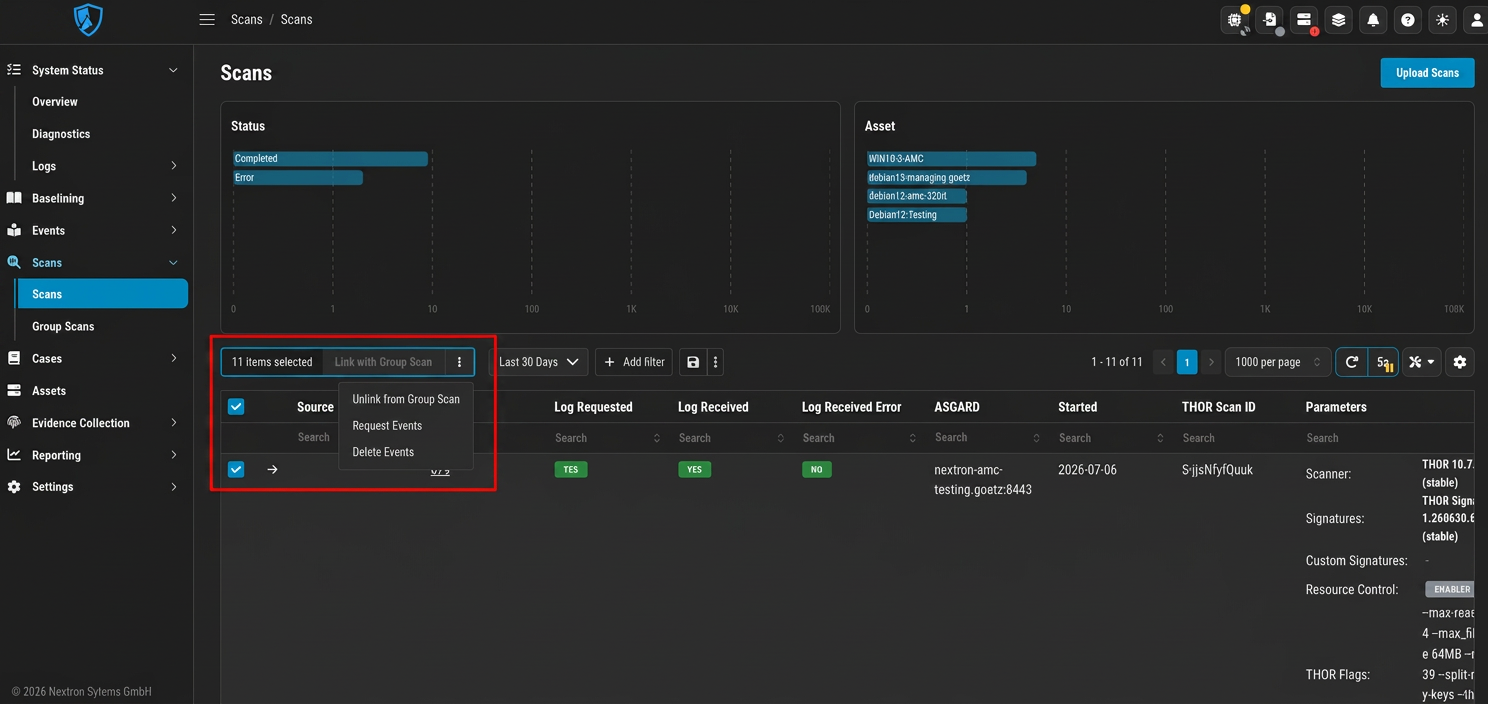Click the Upload Scans button

1427,72
